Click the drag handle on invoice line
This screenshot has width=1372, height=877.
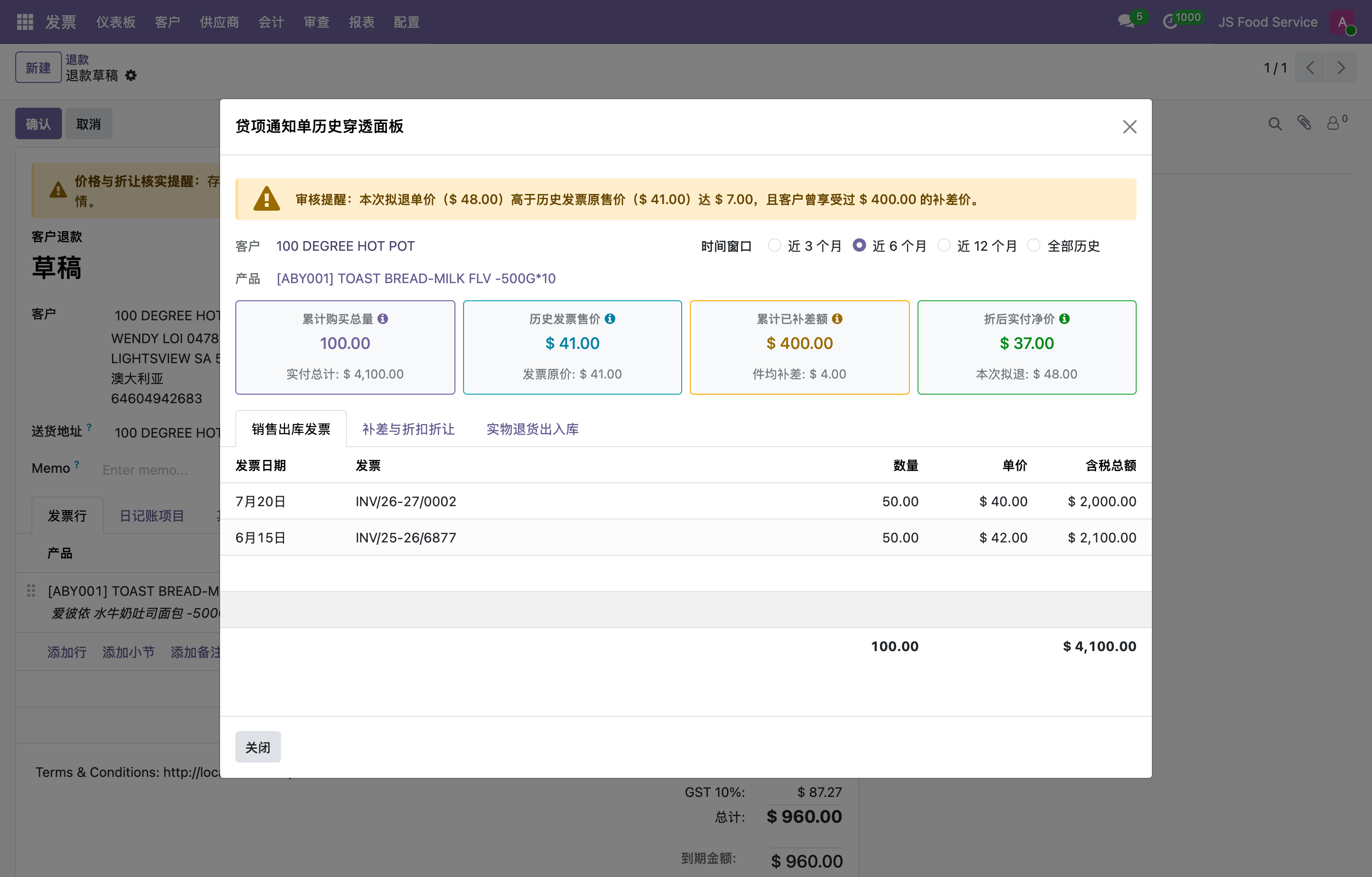coord(31,591)
